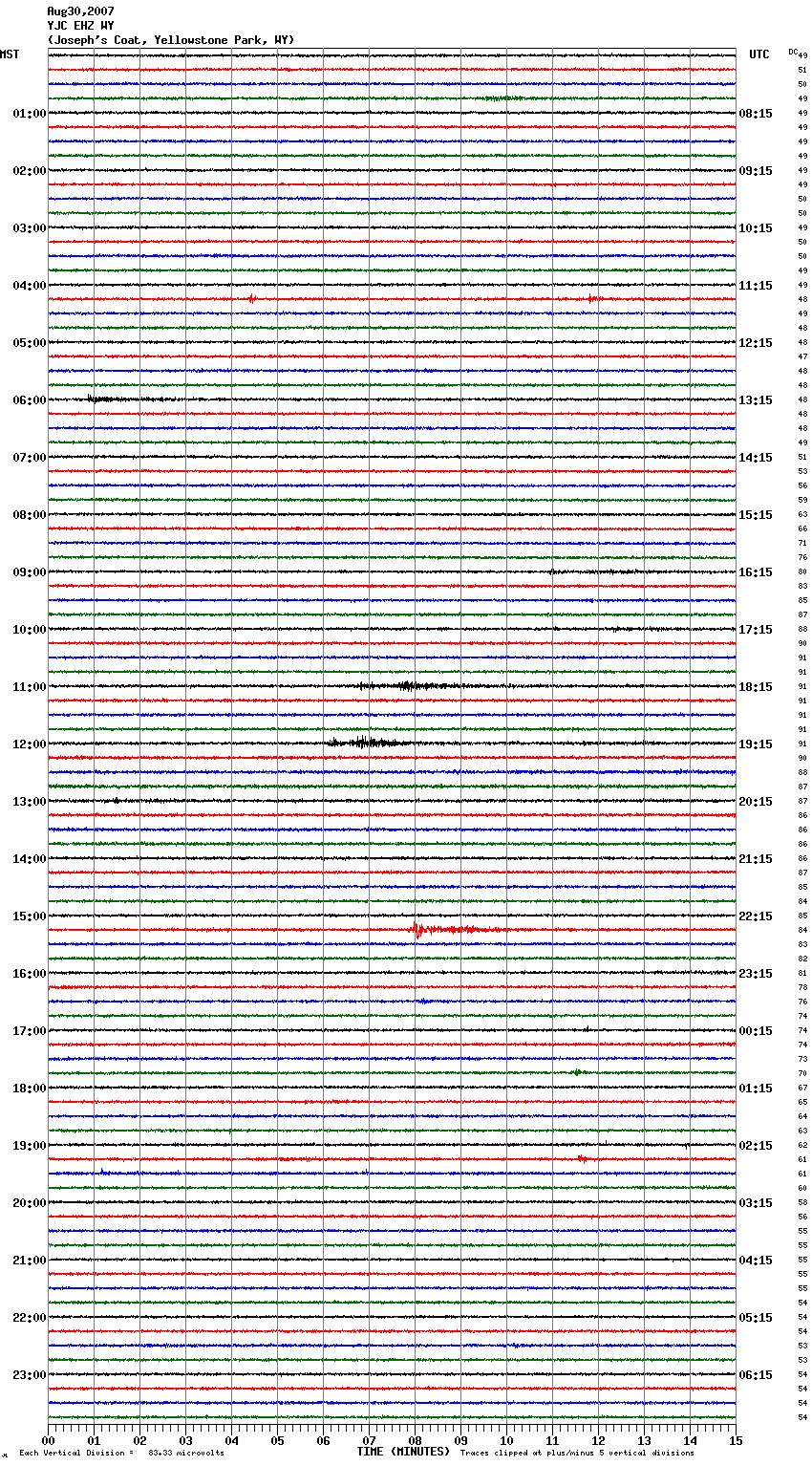Click the 13:15 UTC time label
Screen dimensions: 812x1466
point(756,400)
